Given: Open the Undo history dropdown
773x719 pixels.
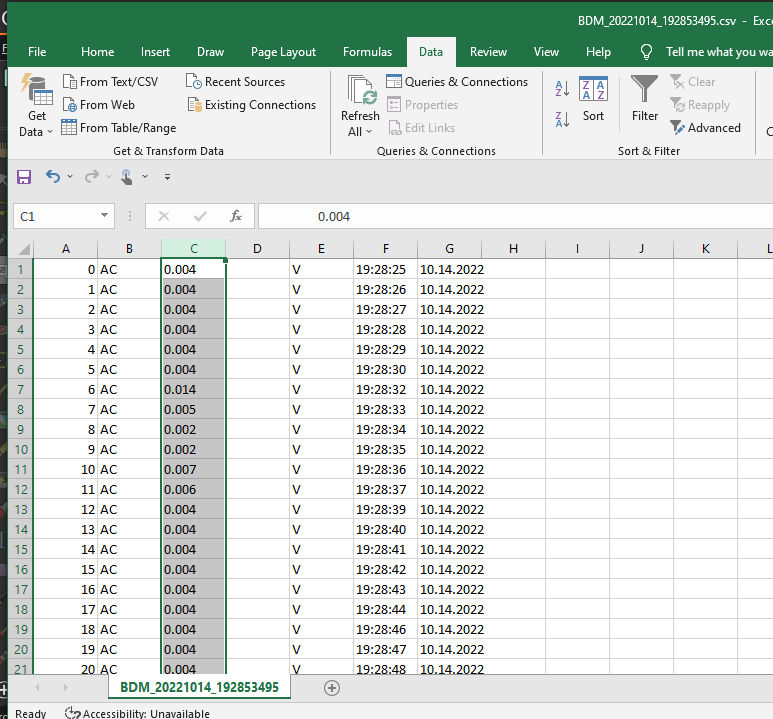Looking at the screenshot, I should [70, 177].
